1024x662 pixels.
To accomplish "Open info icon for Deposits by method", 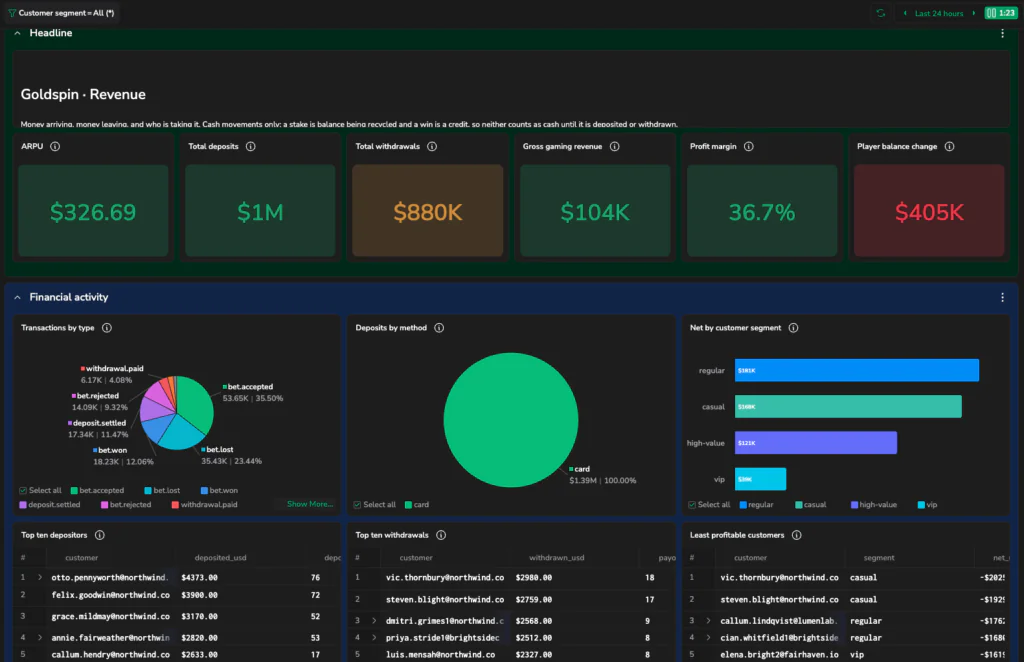I will coord(439,328).
